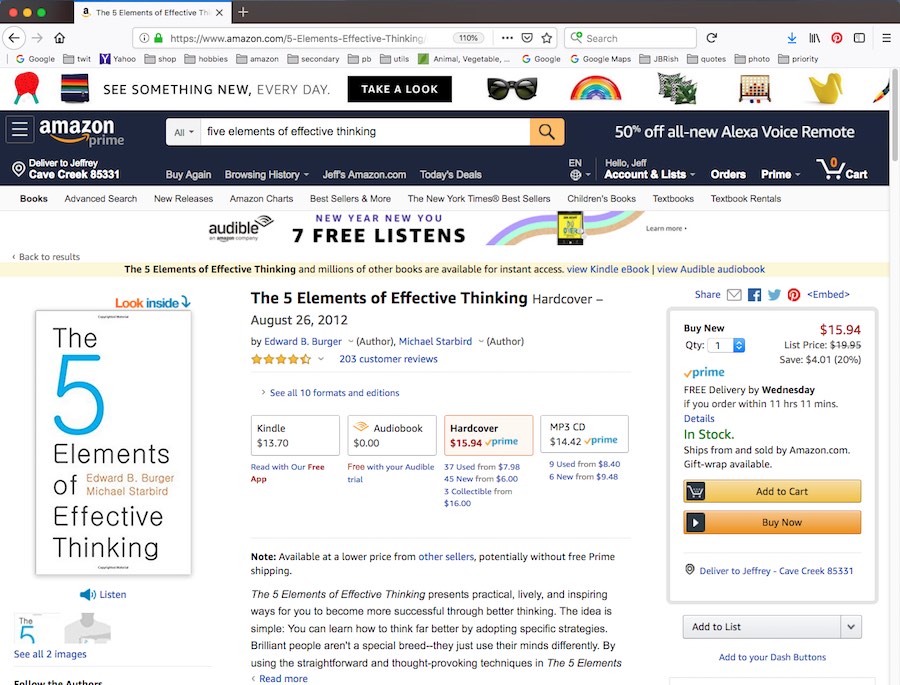900x685 pixels.
Task: Click the browser reload icon
Action: pyautogui.click(x=711, y=38)
